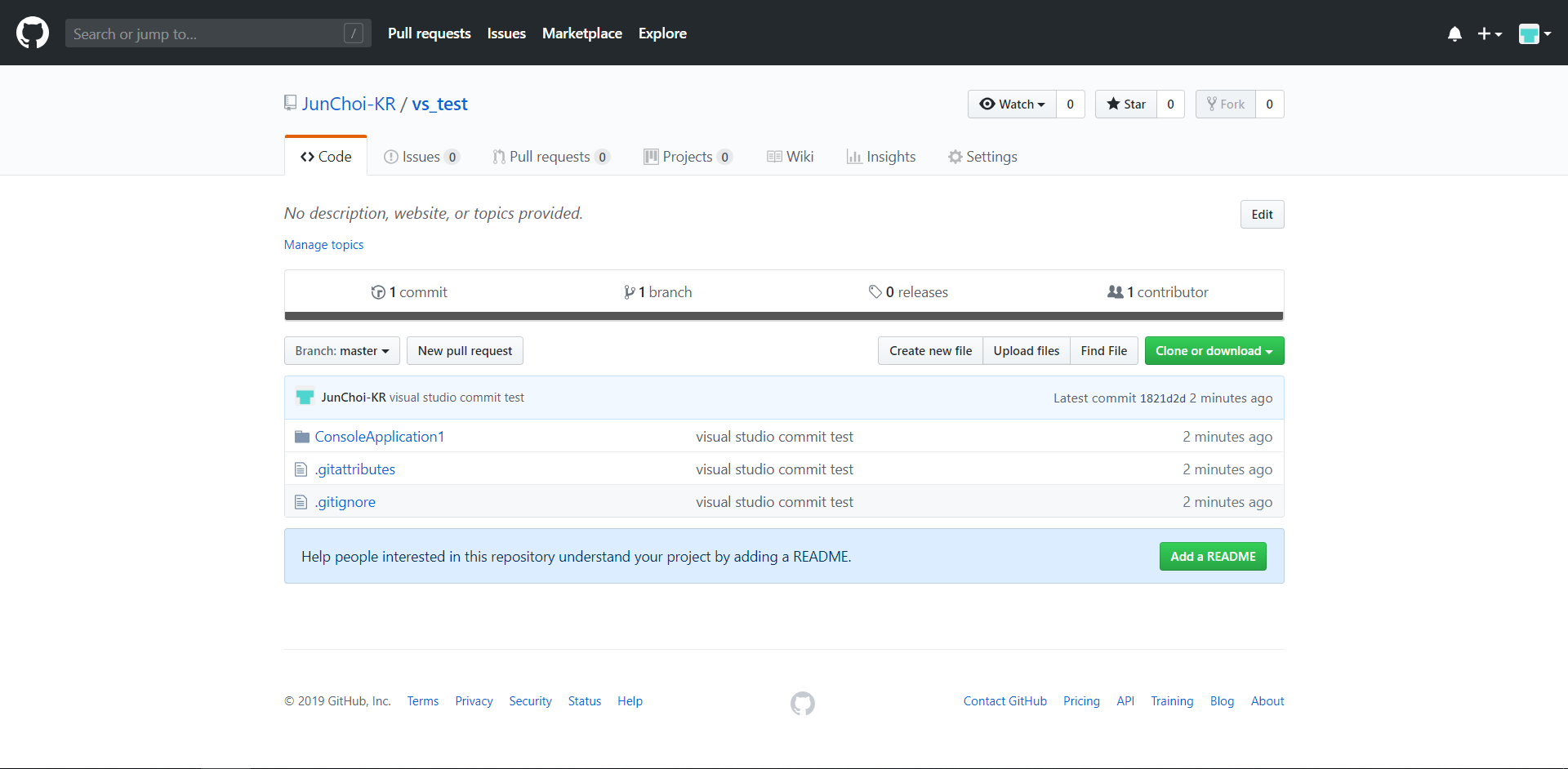Click the Upload files button
Image resolution: width=1568 pixels, height=769 pixels.
pos(1027,351)
